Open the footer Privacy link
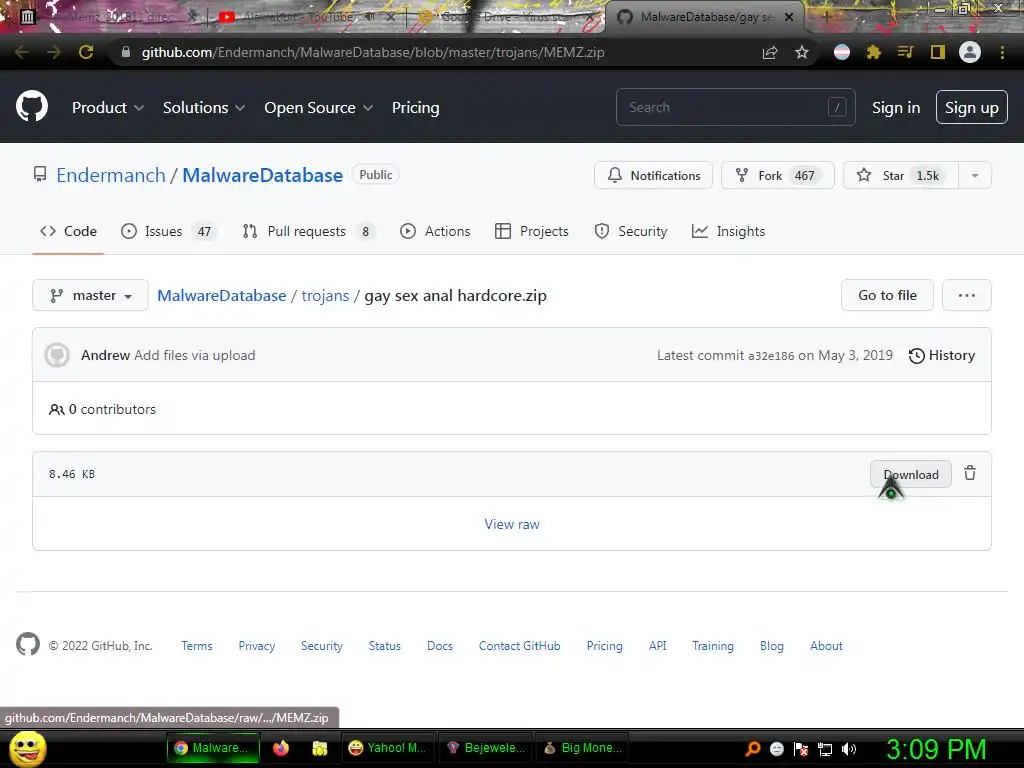This screenshot has height=768, width=1024. (x=257, y=646)
